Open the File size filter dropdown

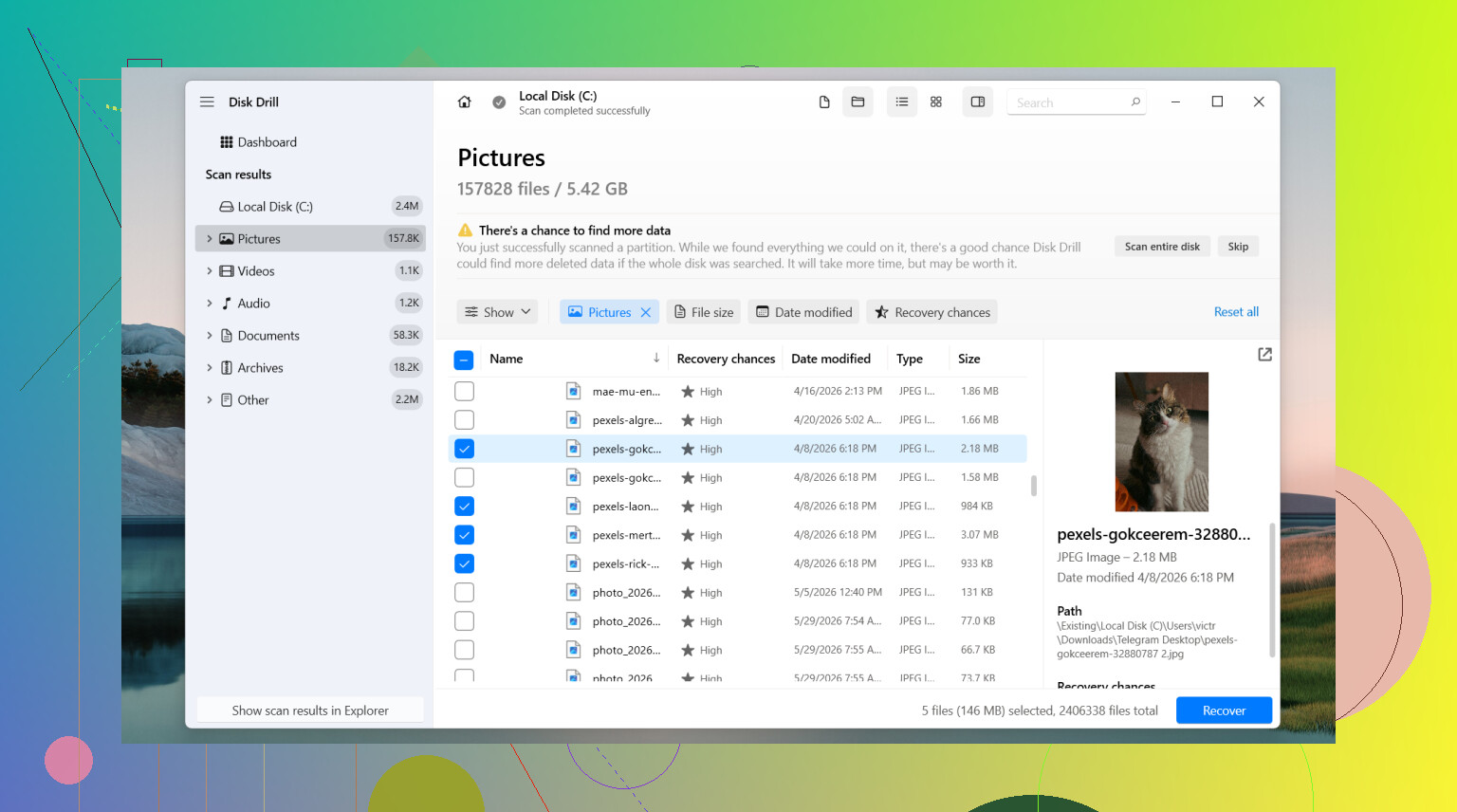click(x=704, y=312)
